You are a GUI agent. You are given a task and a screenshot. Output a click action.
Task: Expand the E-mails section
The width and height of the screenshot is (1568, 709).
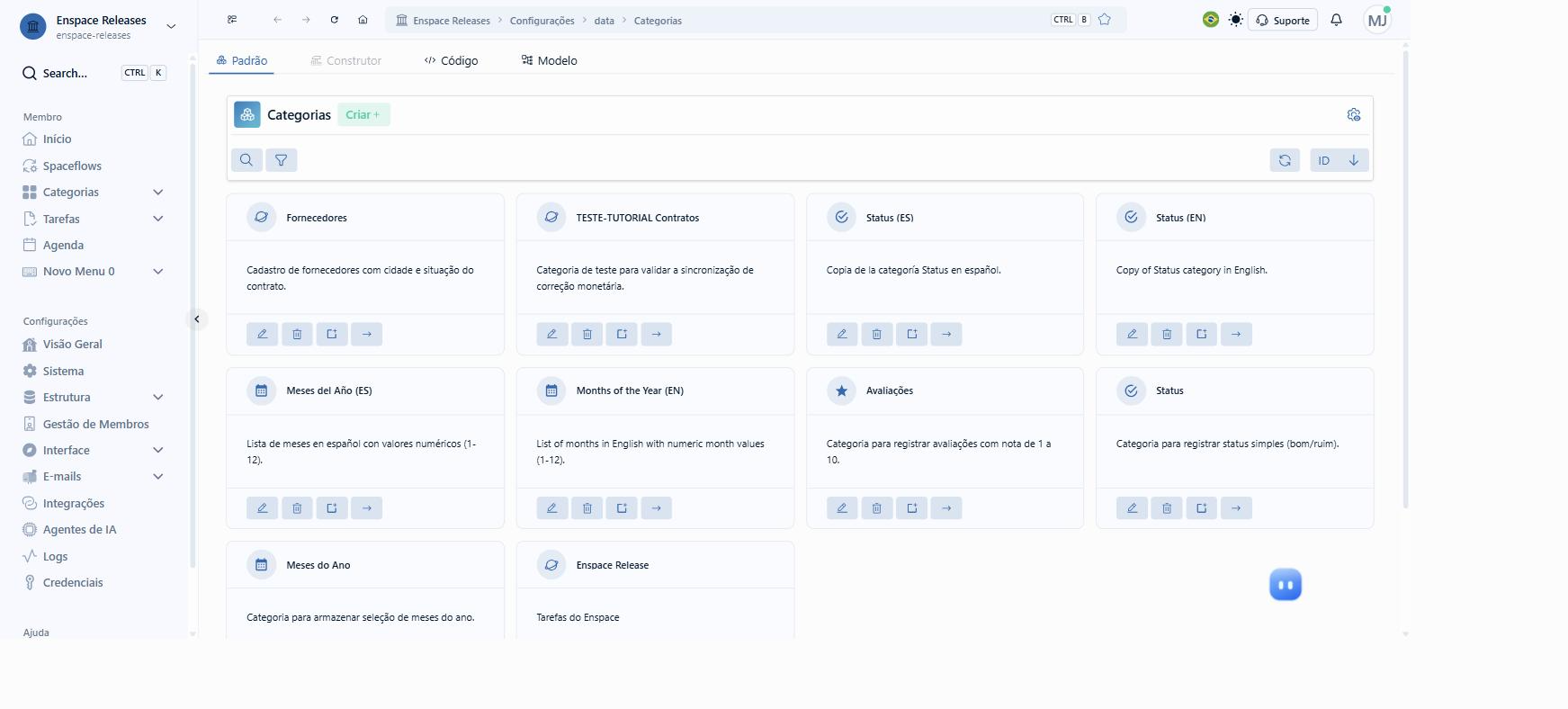point(158,477)
